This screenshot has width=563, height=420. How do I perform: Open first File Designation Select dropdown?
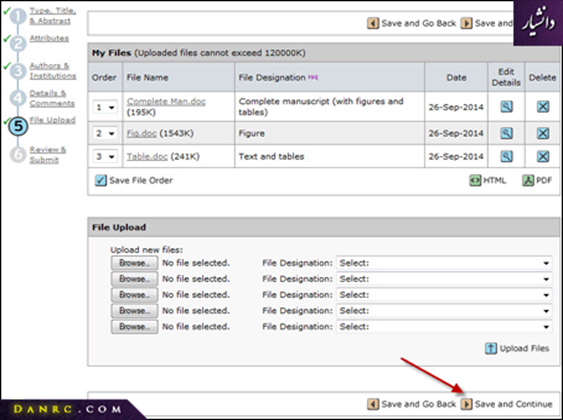coord(444,263)
